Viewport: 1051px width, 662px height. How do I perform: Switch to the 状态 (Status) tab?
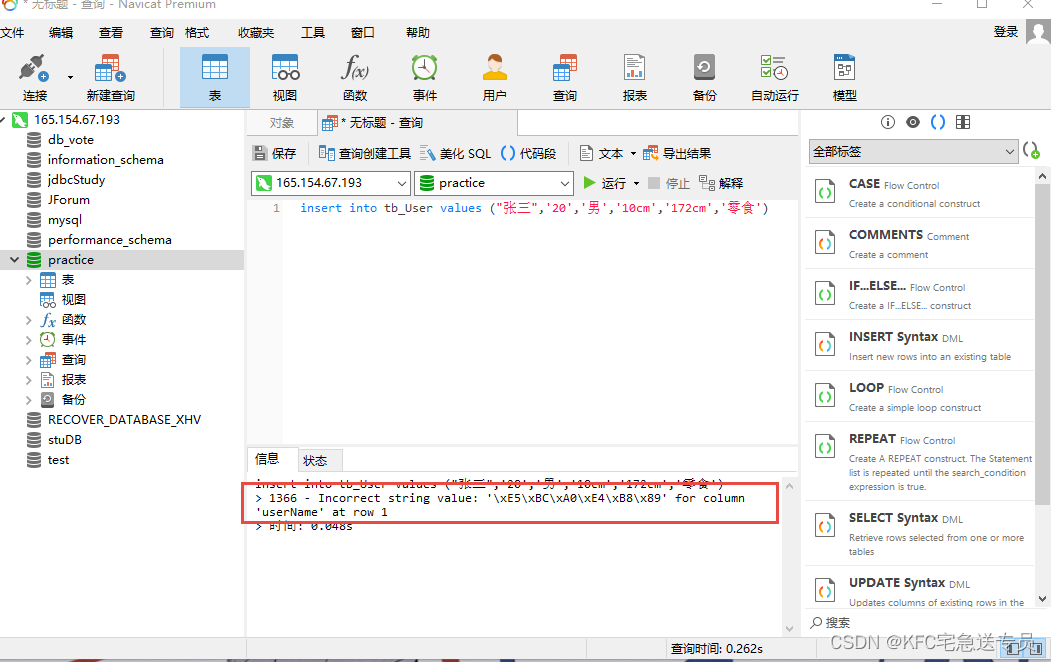318,460
